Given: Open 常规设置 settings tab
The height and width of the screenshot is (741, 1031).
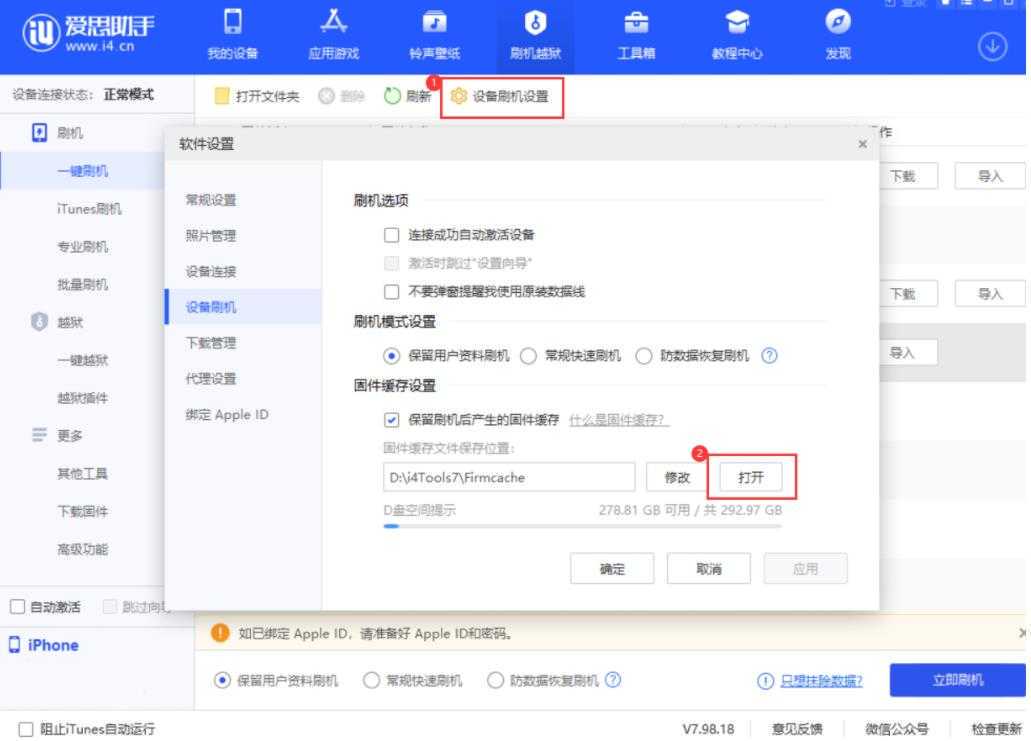Looking at the screenshot, I should (x=211, y=200).
